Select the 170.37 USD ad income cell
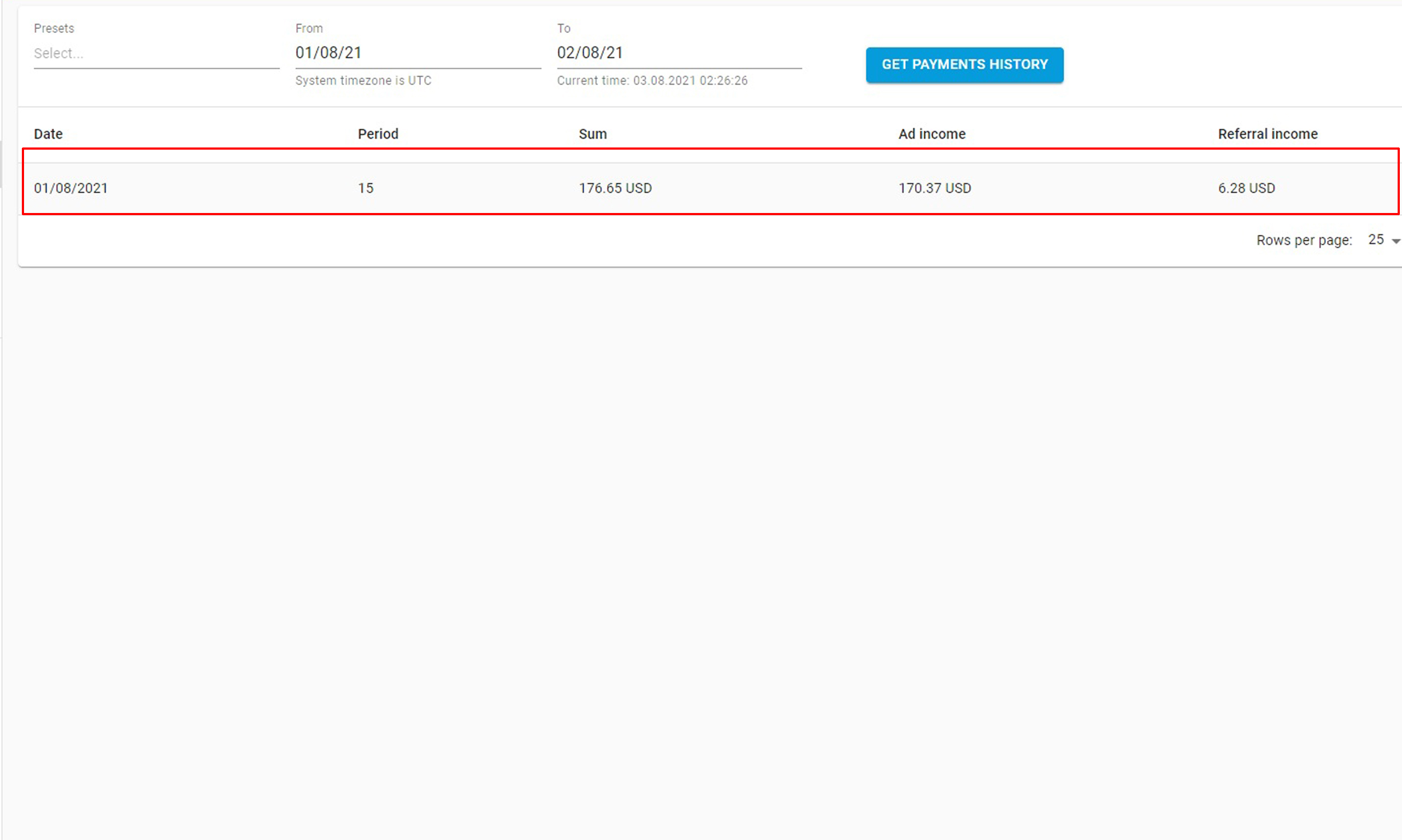1402x840 pixels. point(934,188)
